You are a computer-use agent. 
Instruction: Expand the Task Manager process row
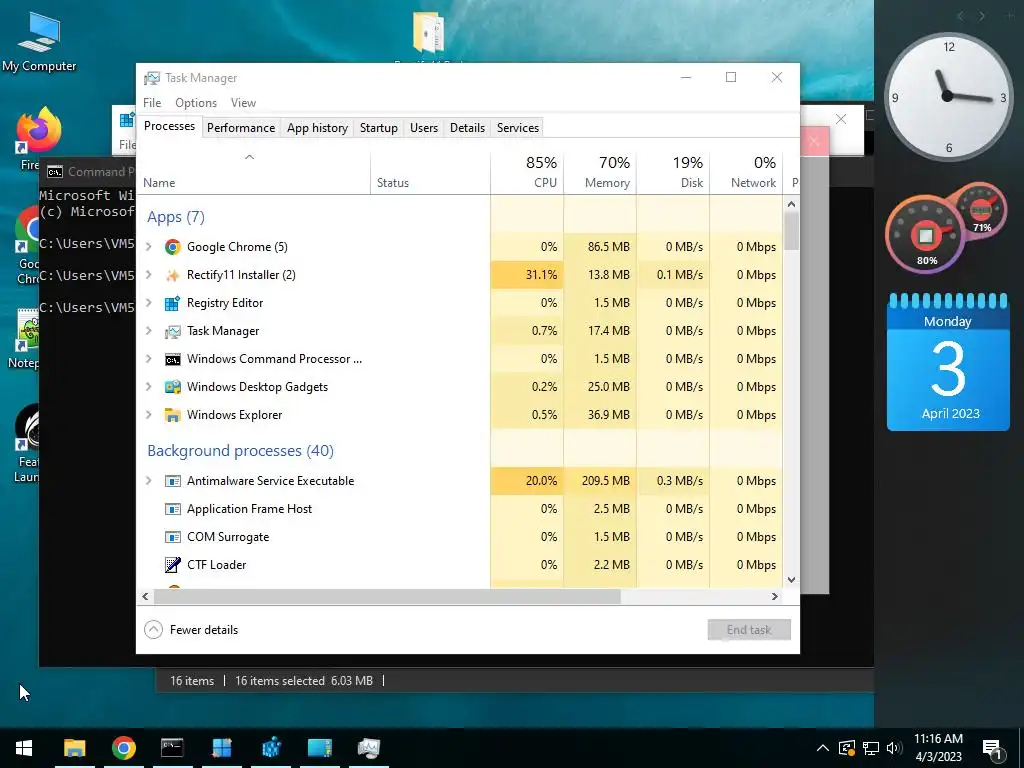(149, 331)
